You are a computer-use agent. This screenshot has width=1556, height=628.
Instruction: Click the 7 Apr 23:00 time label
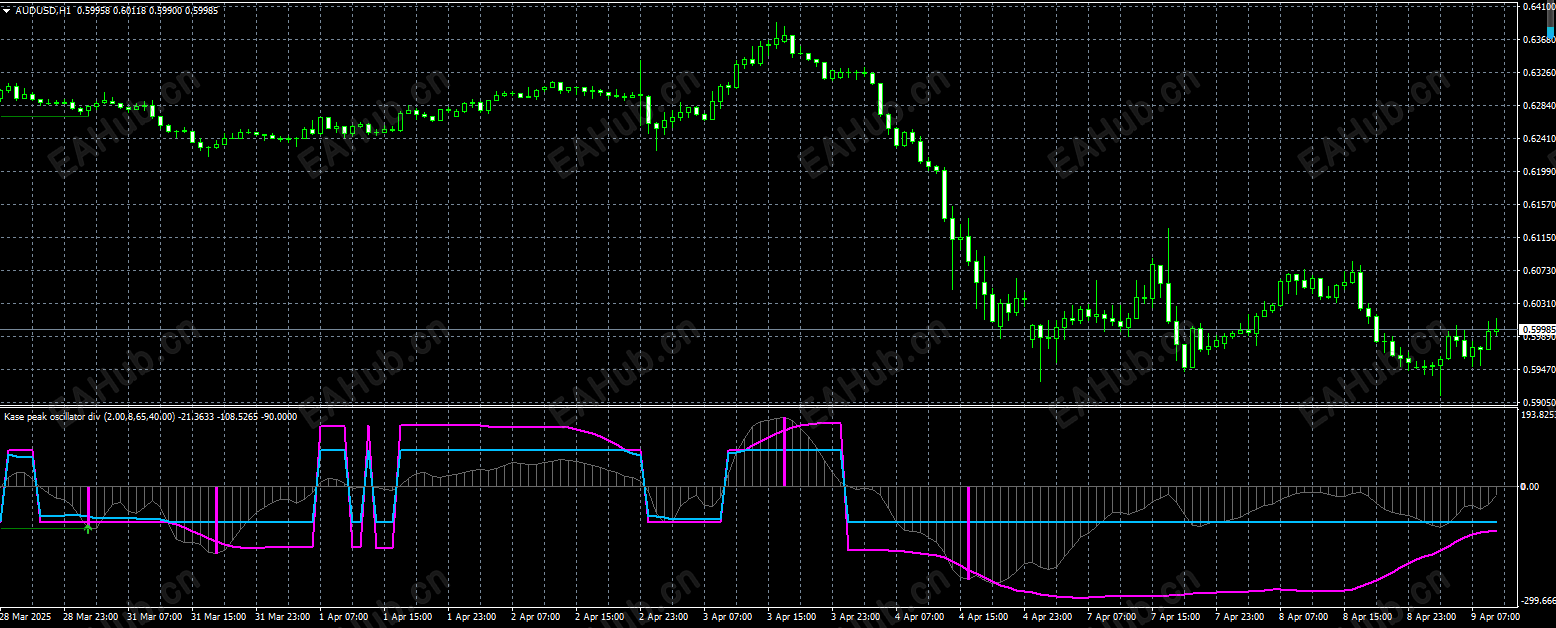1240,617
